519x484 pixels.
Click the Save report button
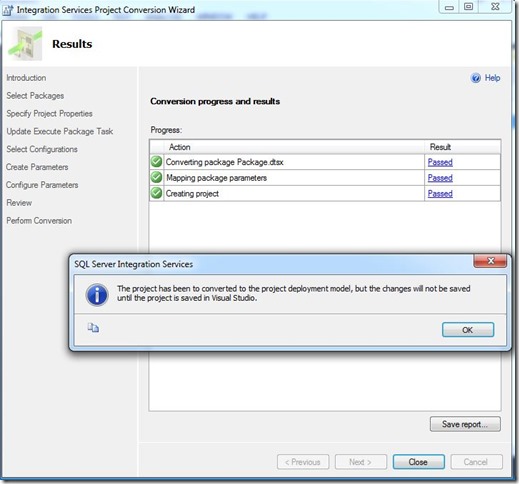pyautogui.click(x=465, y=424)
